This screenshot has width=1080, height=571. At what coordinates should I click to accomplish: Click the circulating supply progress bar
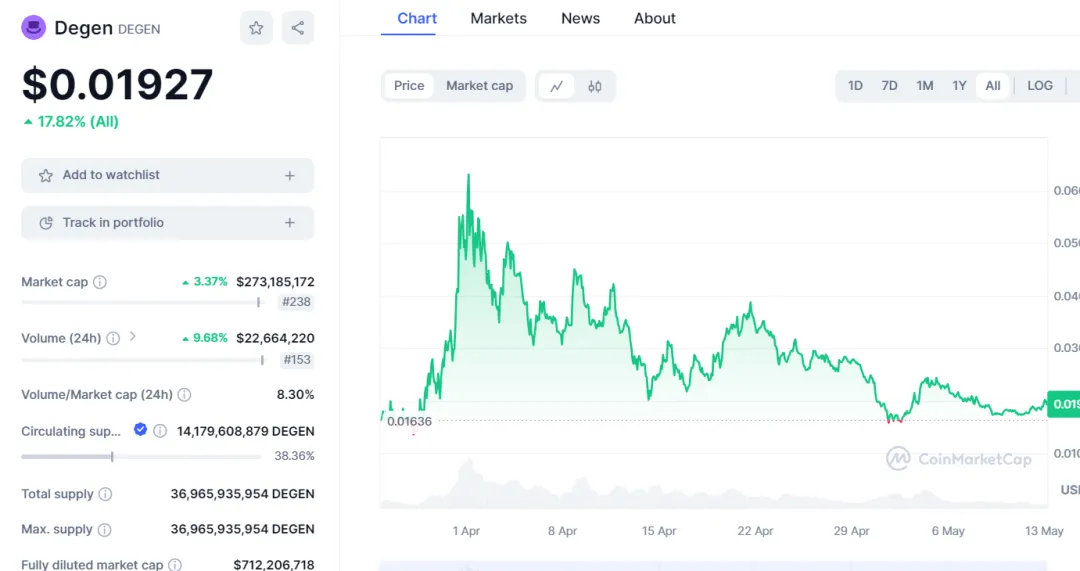pyautogui.click(x=140, y=456)
